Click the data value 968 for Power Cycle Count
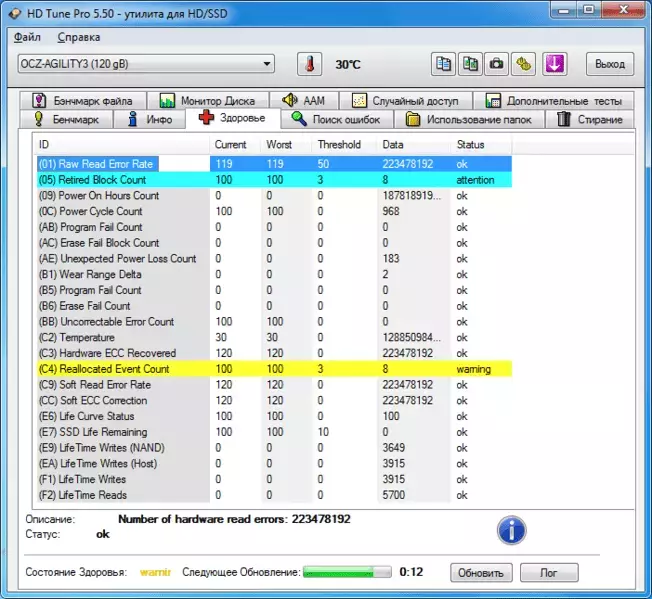This screenshot has width=652, height=599. click(391, 211)
